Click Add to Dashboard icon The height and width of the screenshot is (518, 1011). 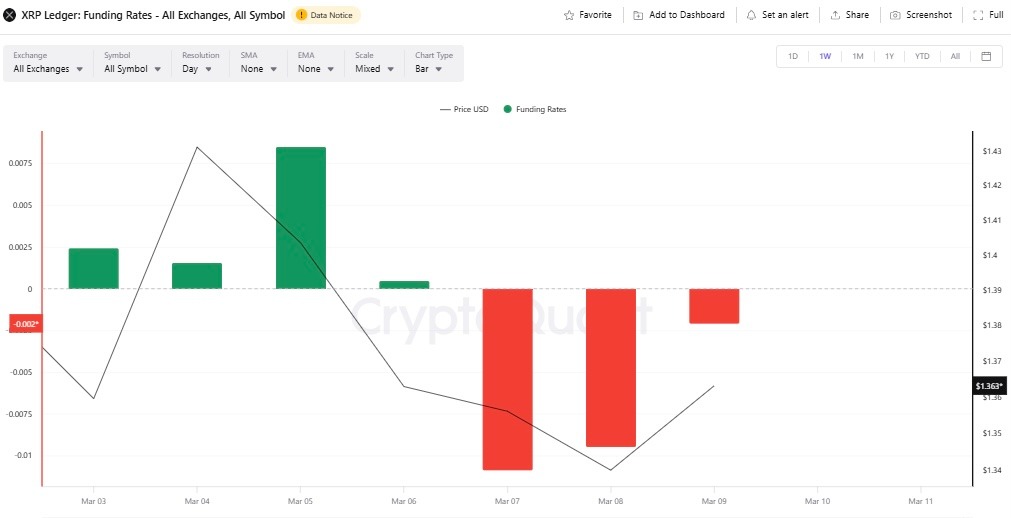click(x=638, y=15)
